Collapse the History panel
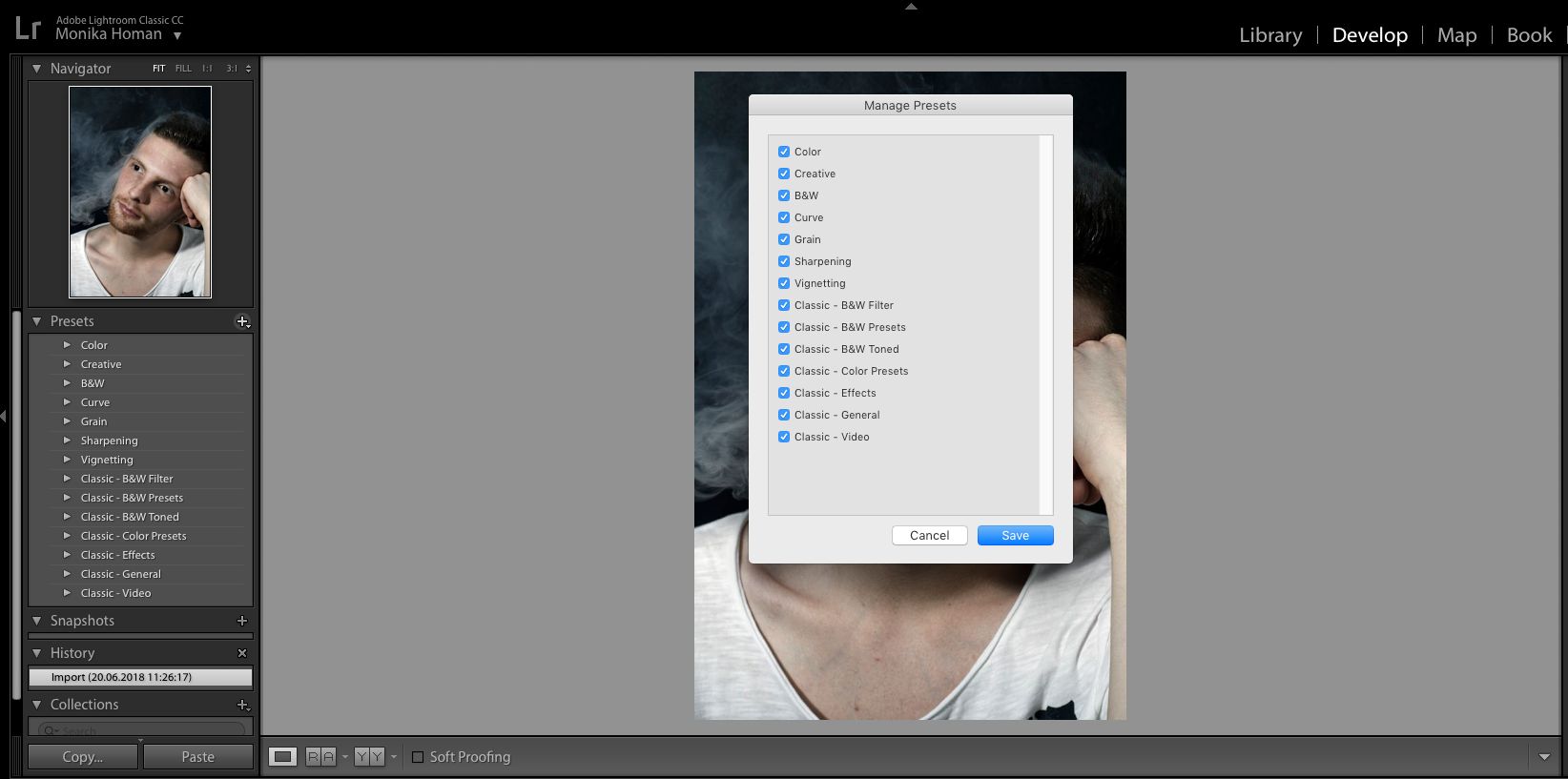1568x779 pixels. coord(36,653)
